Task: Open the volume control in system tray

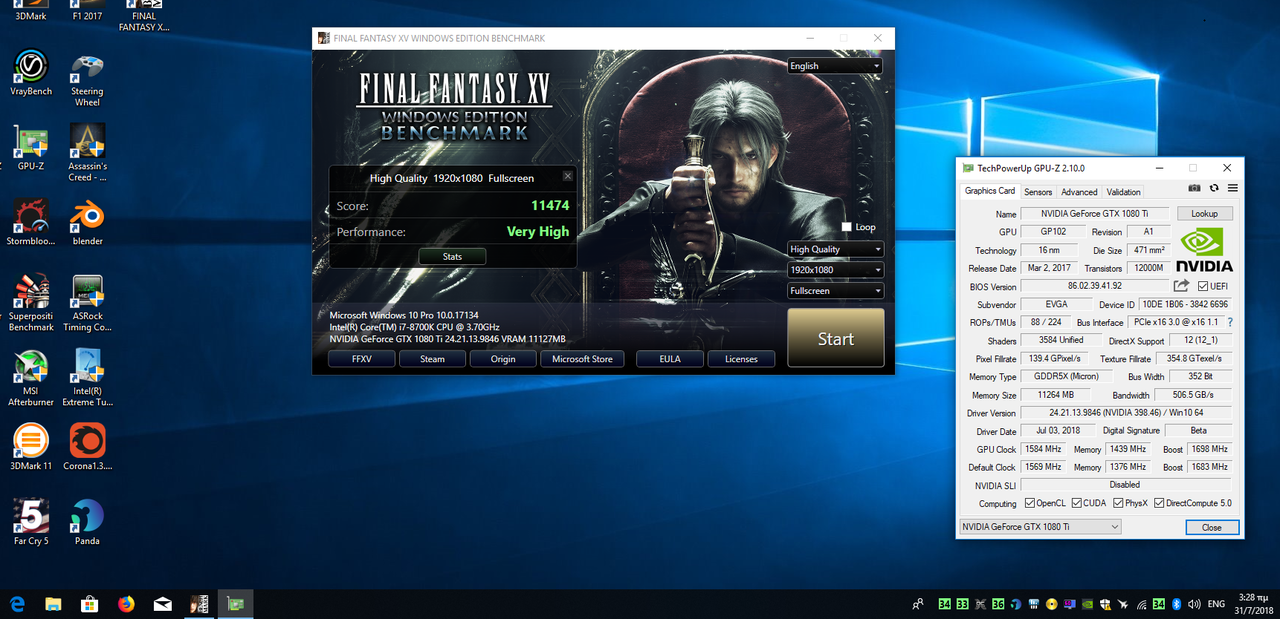Action: point(1195,604)
